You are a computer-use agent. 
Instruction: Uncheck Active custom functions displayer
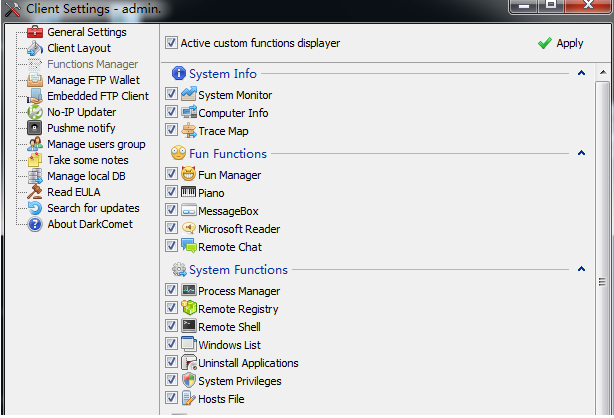171,42
